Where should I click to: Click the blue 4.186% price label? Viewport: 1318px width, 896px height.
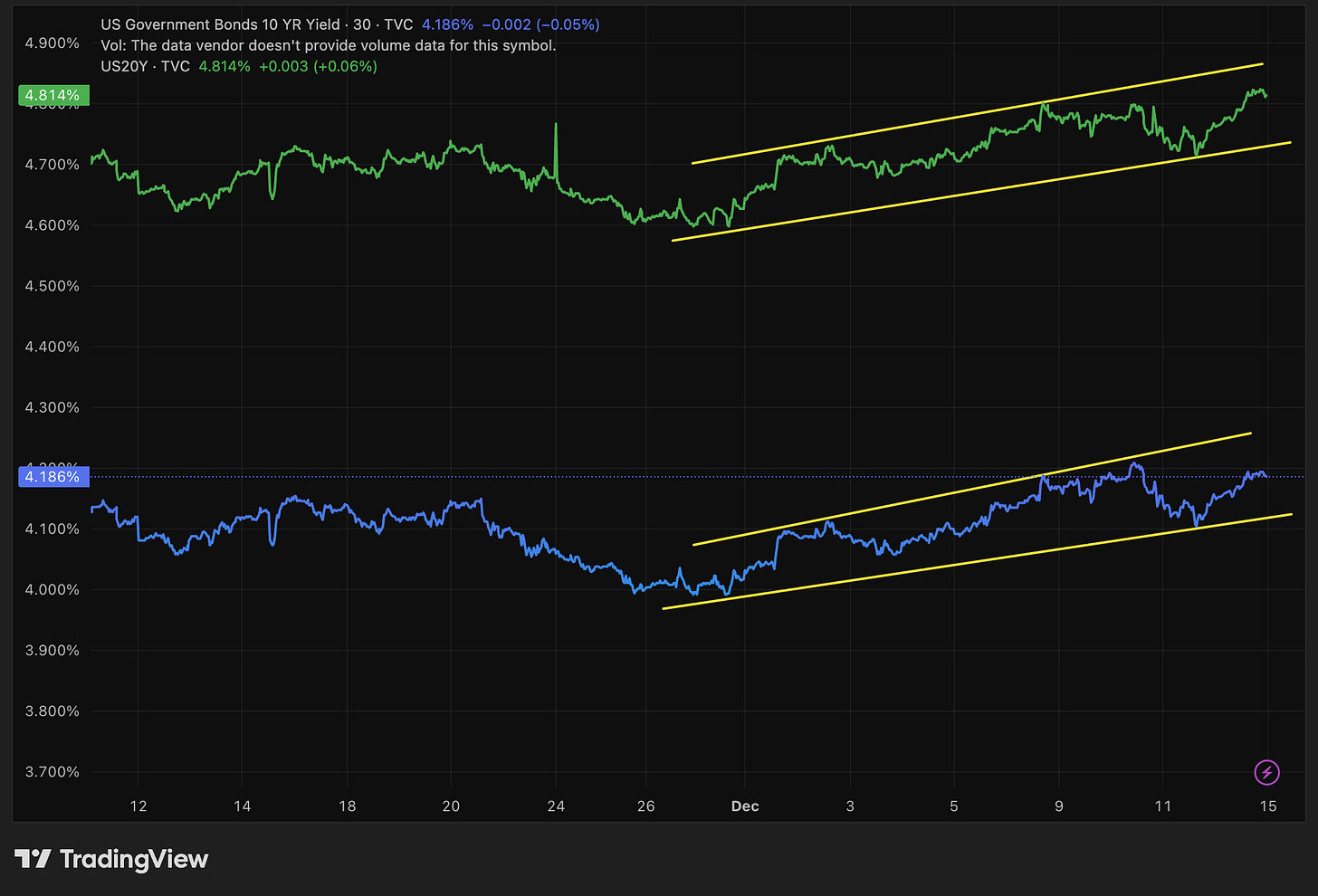coord(53,476)
